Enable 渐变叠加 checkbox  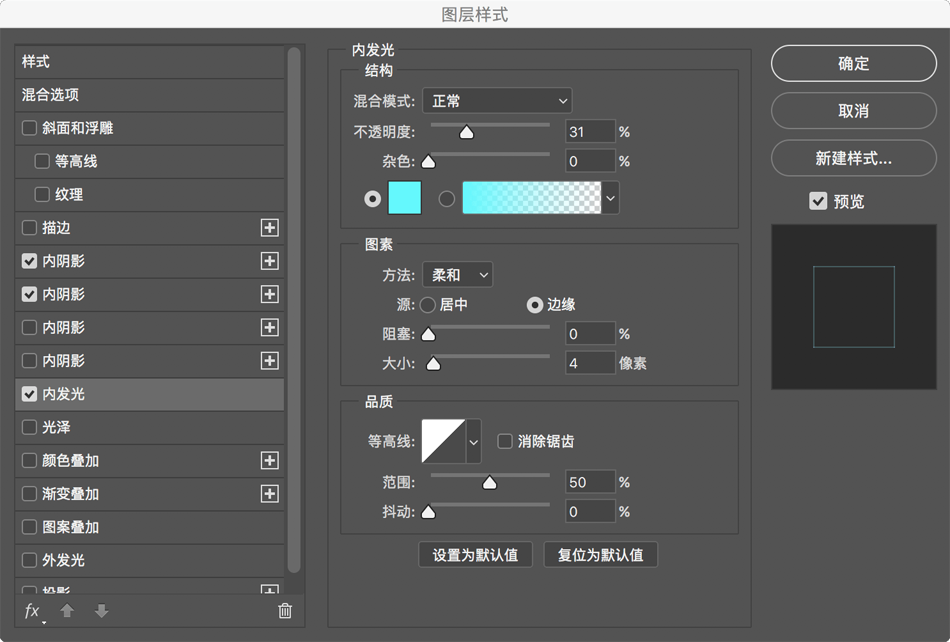29,494
